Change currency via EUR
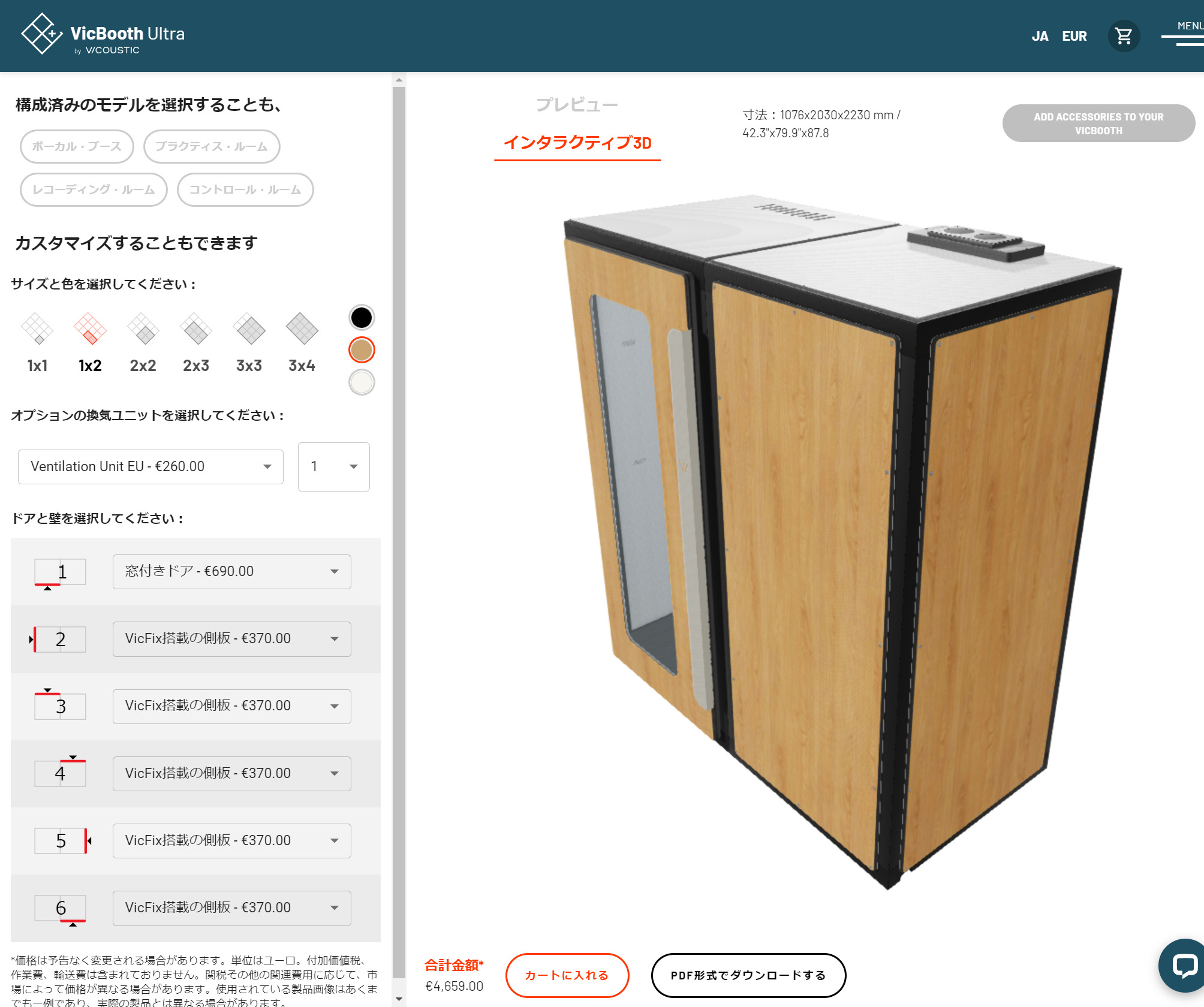 click(x=1074, y=37)
